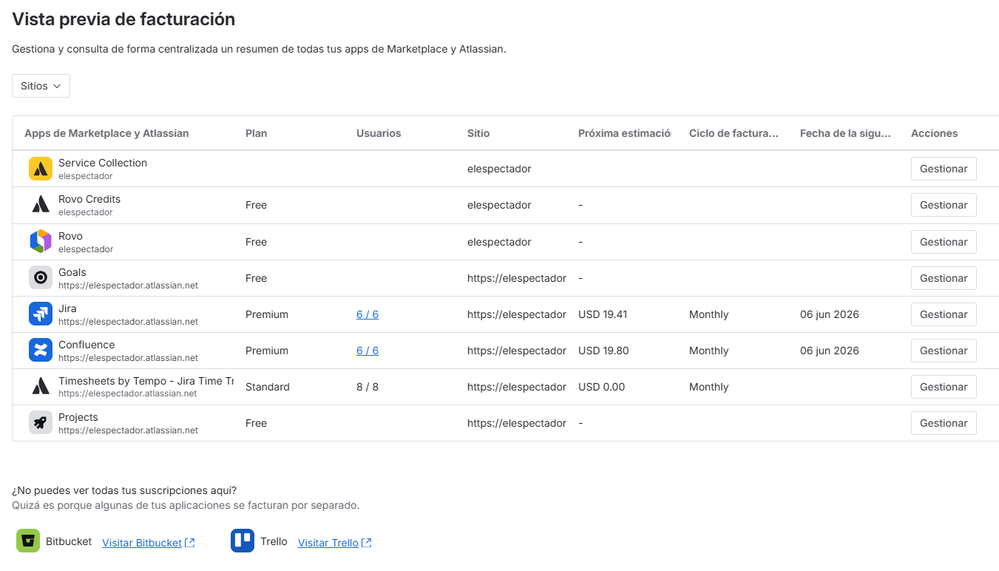Select the Goals app name
This screenshot has width=999, height=571.
[x=72, y=272]
